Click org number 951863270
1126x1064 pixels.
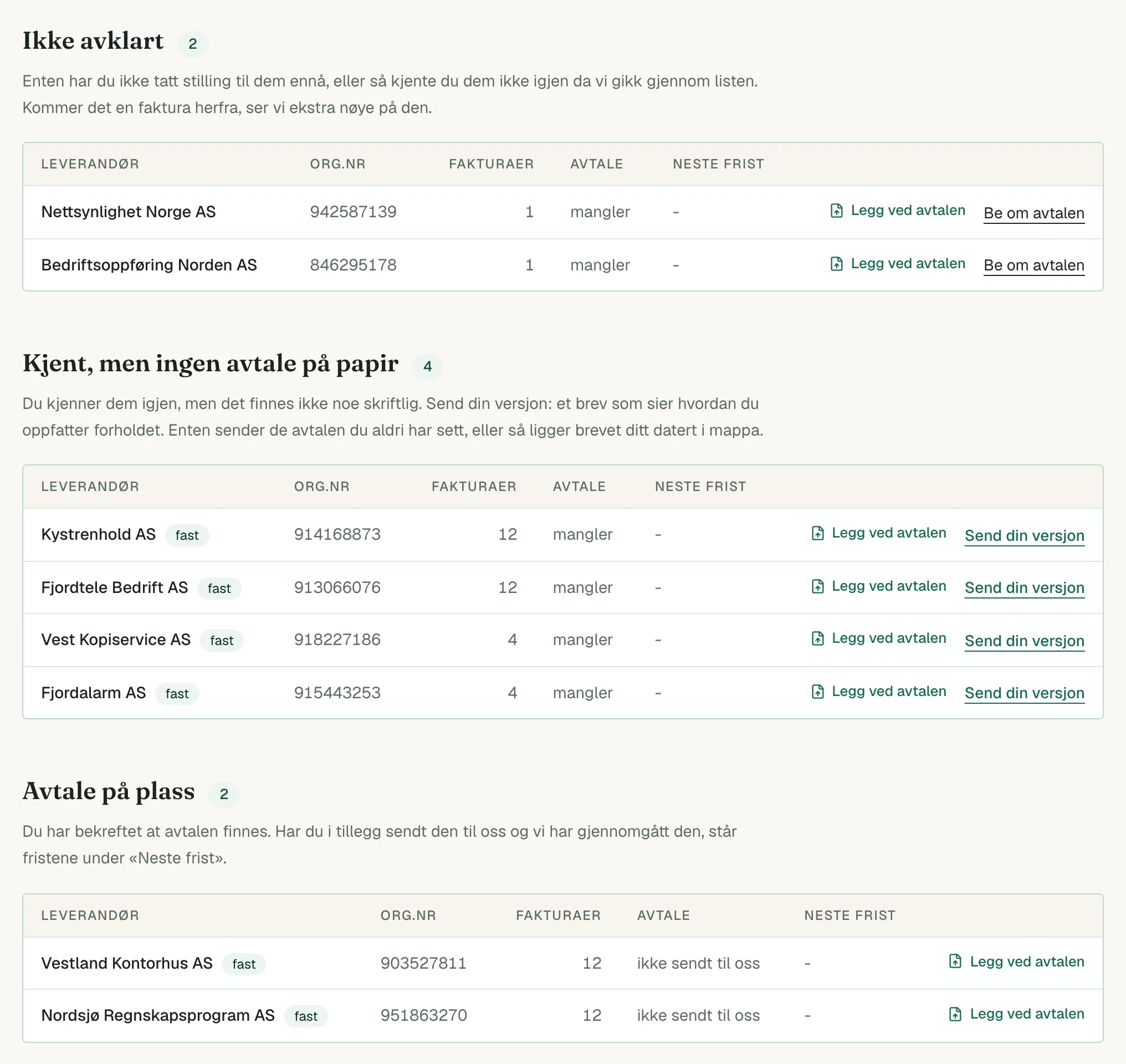423,1015
